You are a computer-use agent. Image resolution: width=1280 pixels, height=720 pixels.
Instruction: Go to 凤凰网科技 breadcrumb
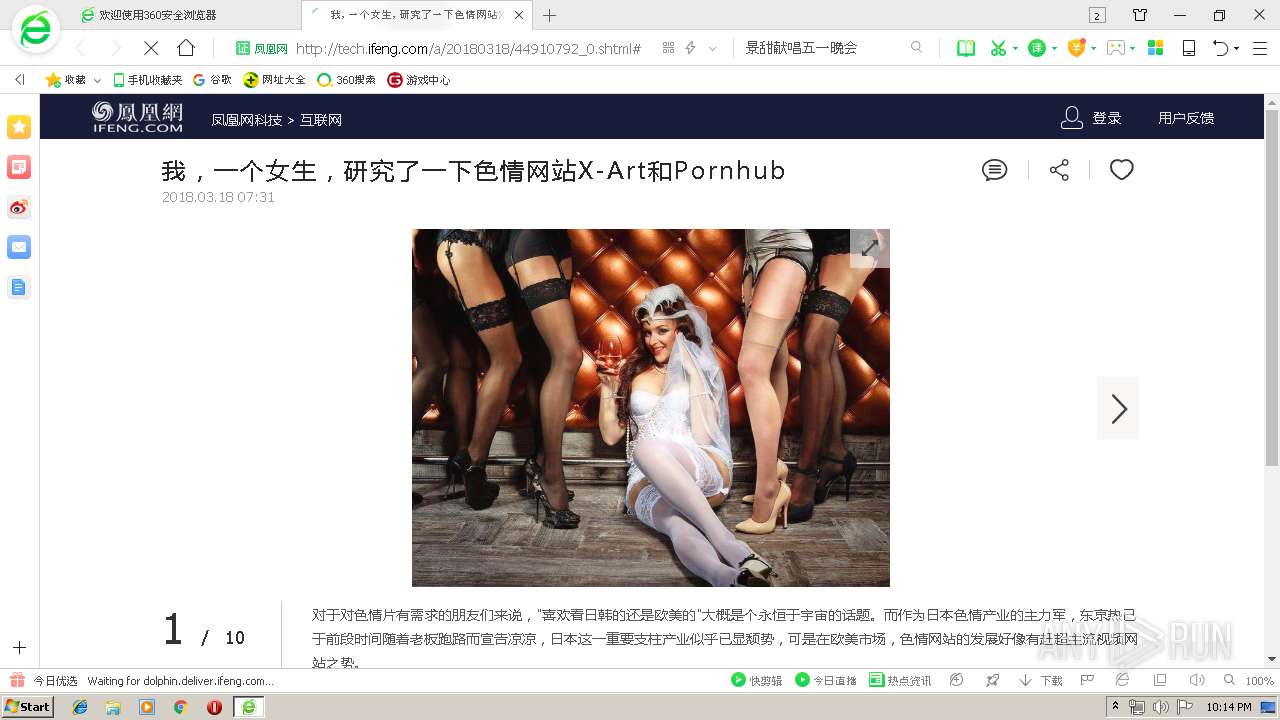click(246, 119)
